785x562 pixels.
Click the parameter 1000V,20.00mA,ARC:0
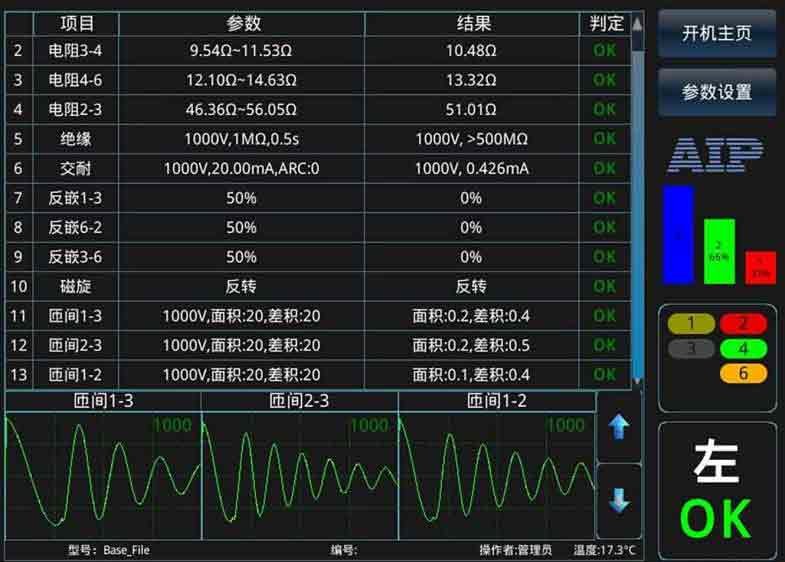241,168
